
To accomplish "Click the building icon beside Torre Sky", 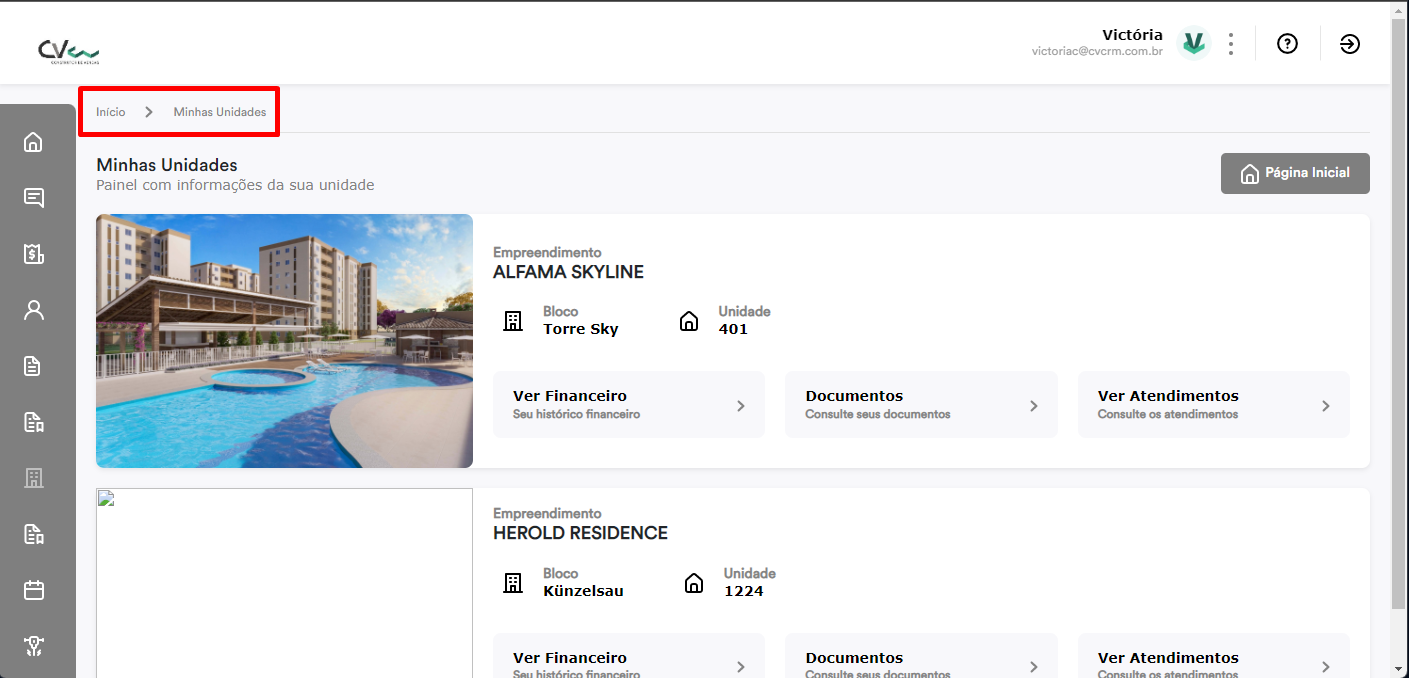I will point(513,321).
